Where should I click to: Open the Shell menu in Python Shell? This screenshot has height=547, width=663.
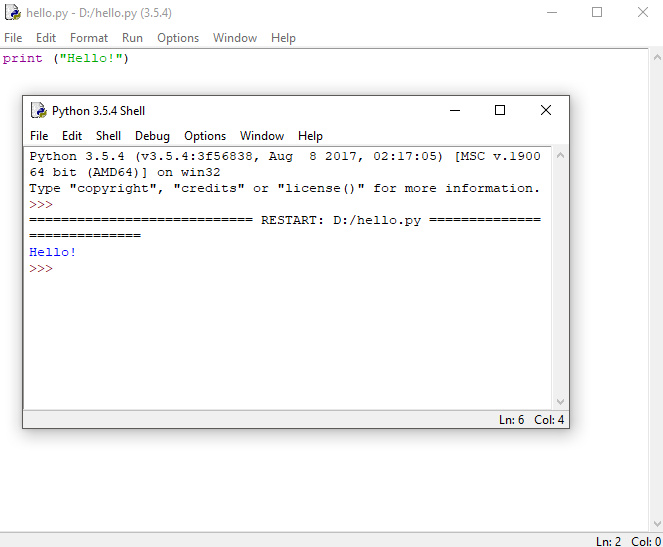pos(108,136)
